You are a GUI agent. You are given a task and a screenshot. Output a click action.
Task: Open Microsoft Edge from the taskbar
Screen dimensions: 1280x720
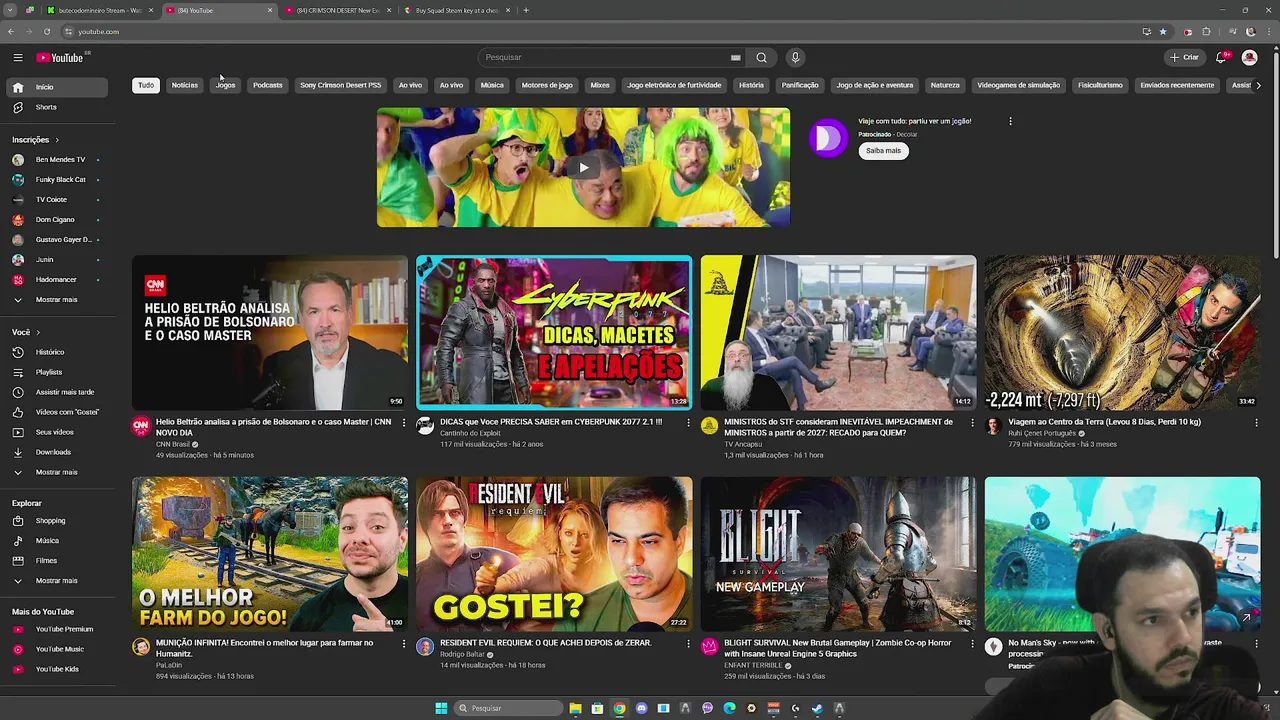click(729, 708)
